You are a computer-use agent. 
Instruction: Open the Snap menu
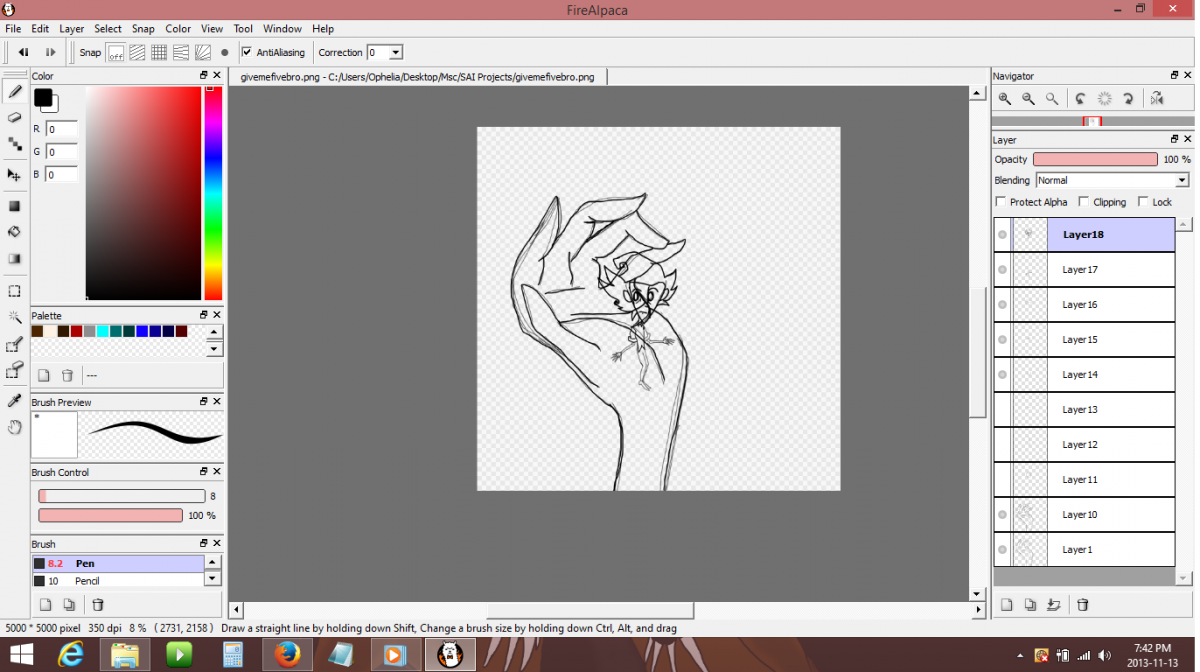tap(143, 29)
